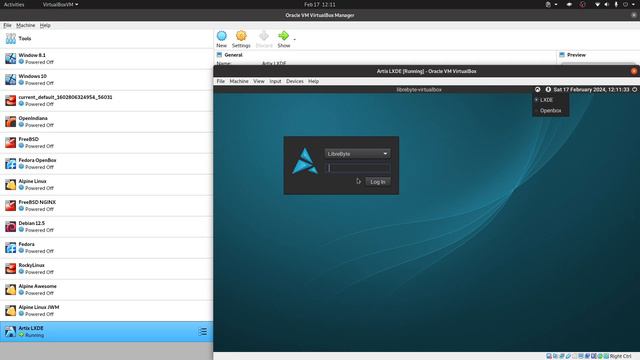Open View menu in Artix LXDE window
640x360 pixels.
259,81
